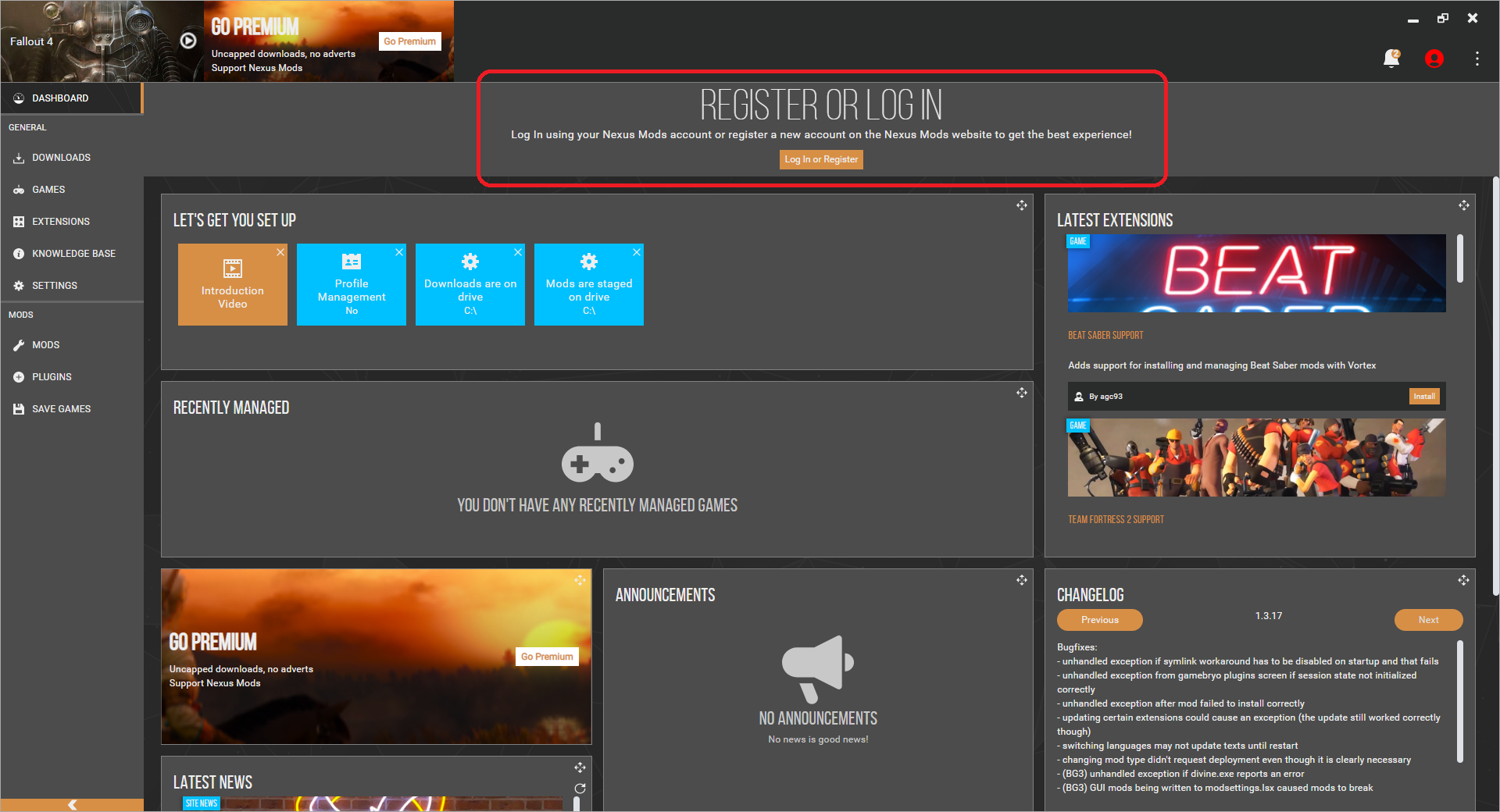1500x812 pixels.
Task: Toggle the Profile Management tile
Action: 352,284
